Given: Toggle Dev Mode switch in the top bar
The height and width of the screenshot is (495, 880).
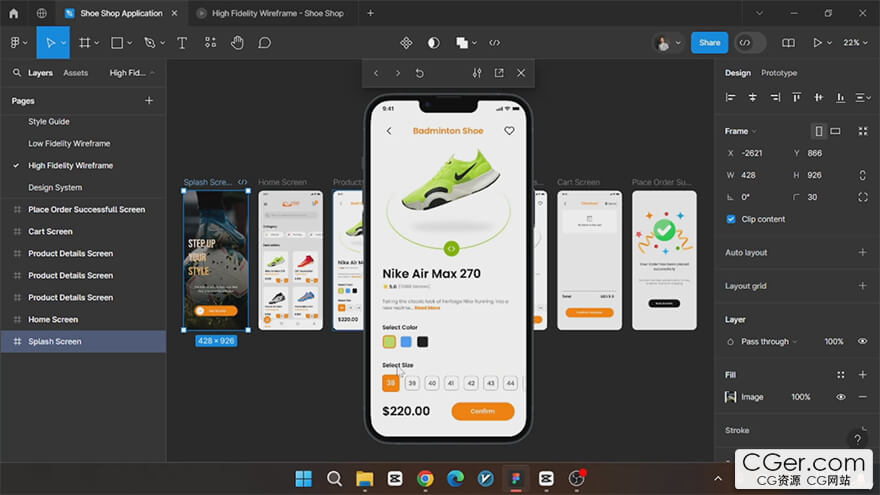Looking at the screenshot, I should (749, 43).
